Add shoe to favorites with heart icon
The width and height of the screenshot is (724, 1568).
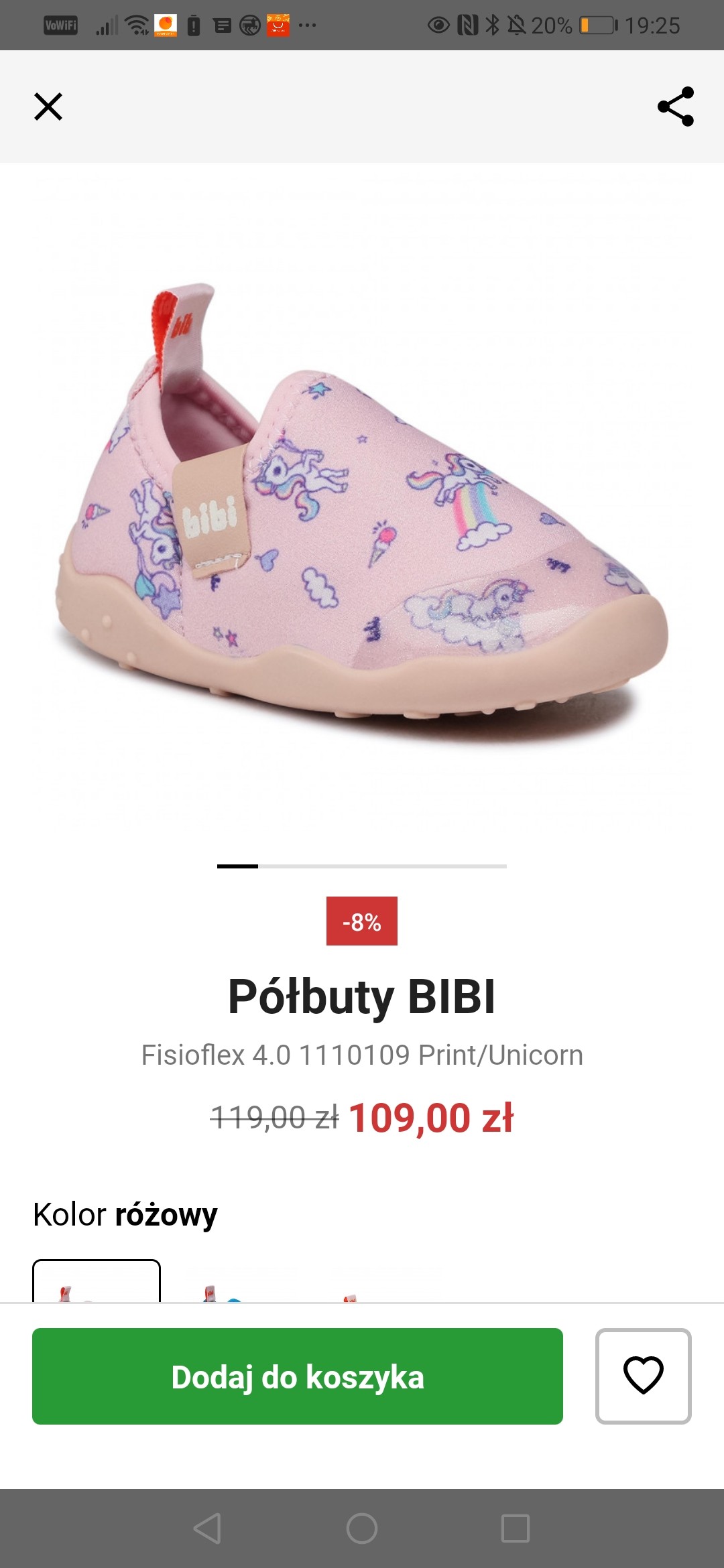643,1376
